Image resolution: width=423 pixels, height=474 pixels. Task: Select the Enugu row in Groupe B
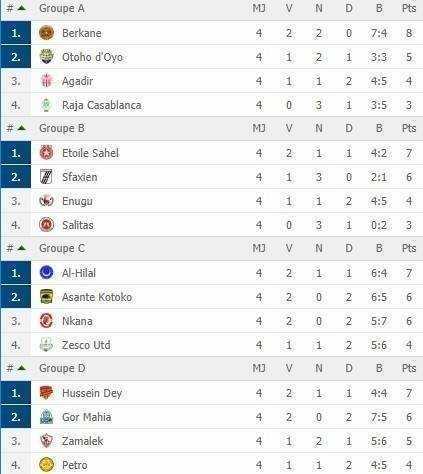point(211,201)
